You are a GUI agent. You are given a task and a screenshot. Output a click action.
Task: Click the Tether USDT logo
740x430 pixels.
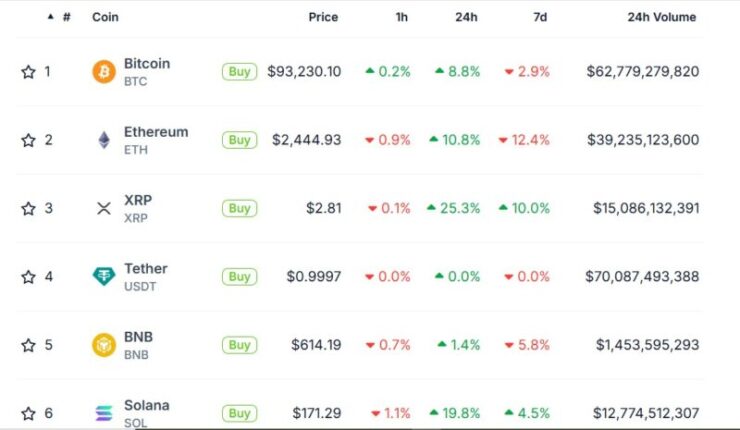104,276
